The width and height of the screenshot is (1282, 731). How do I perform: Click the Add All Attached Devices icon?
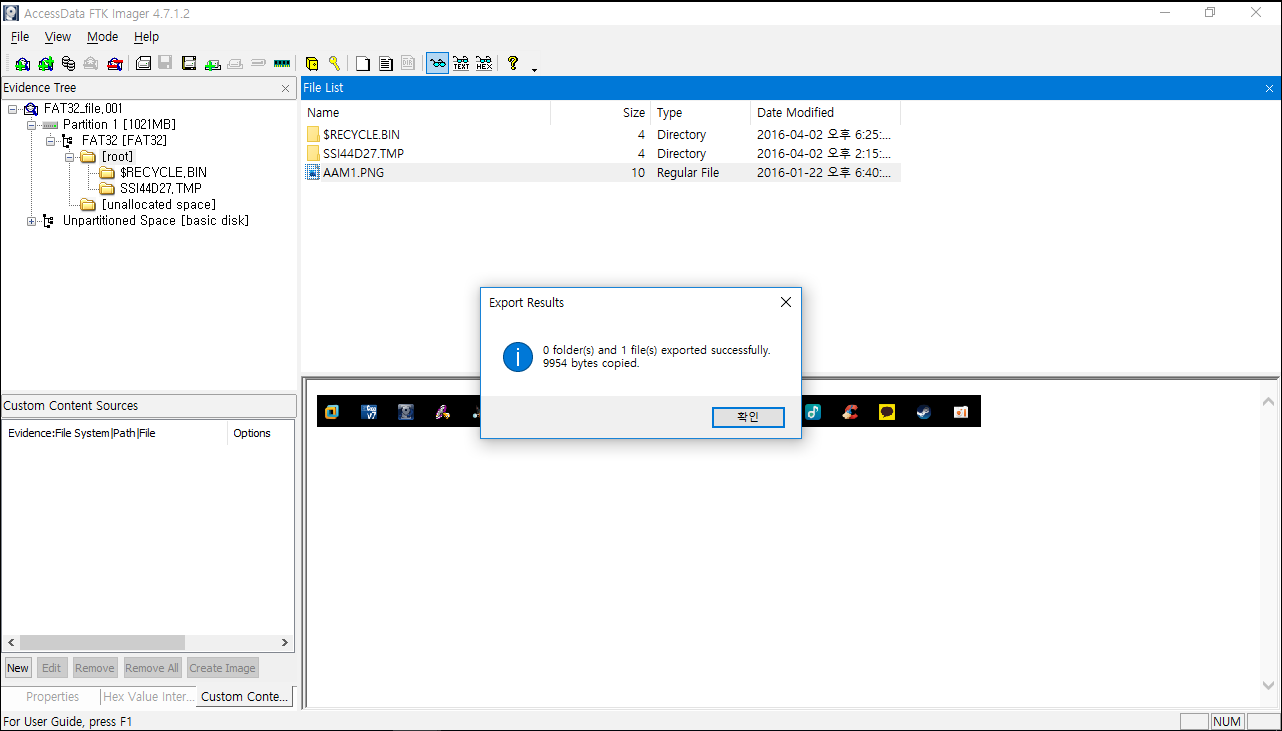click(45, 64)
